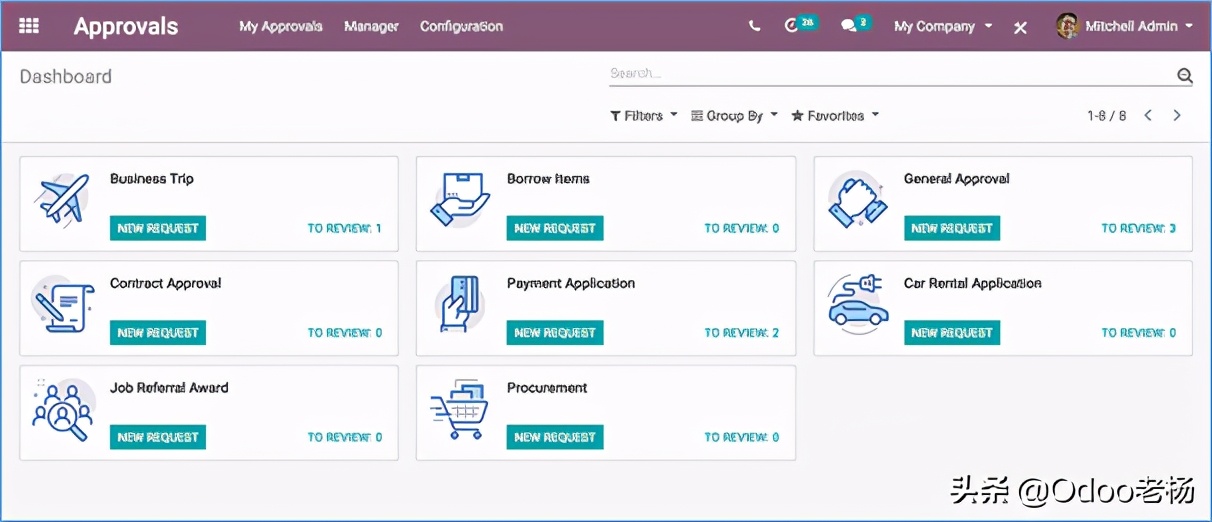Click the Business Trip card title
Screen dimensions: 1212x522
click(x=152, y=179)
